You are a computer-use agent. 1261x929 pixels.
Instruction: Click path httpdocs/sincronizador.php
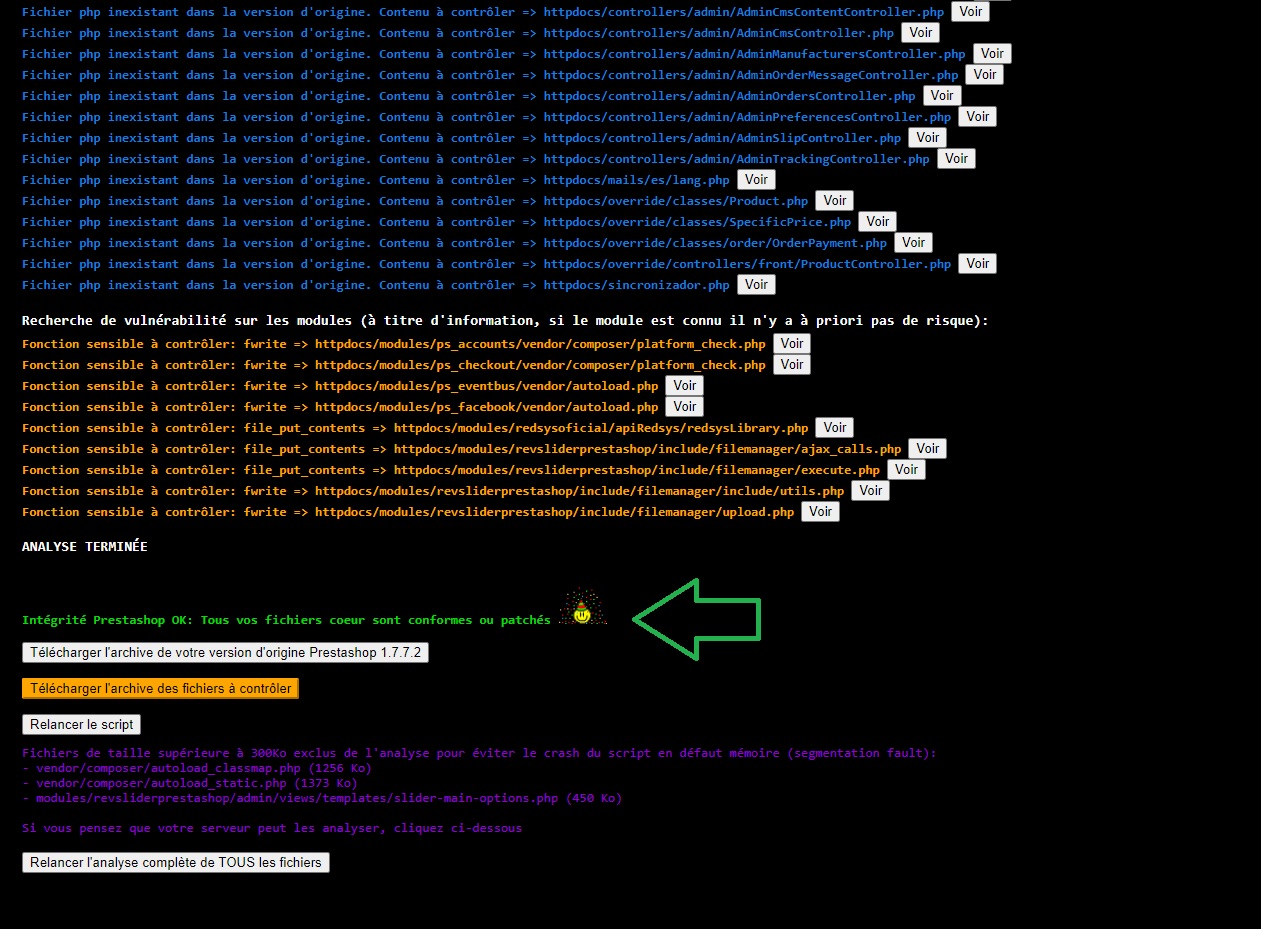(x=637, y=285)
